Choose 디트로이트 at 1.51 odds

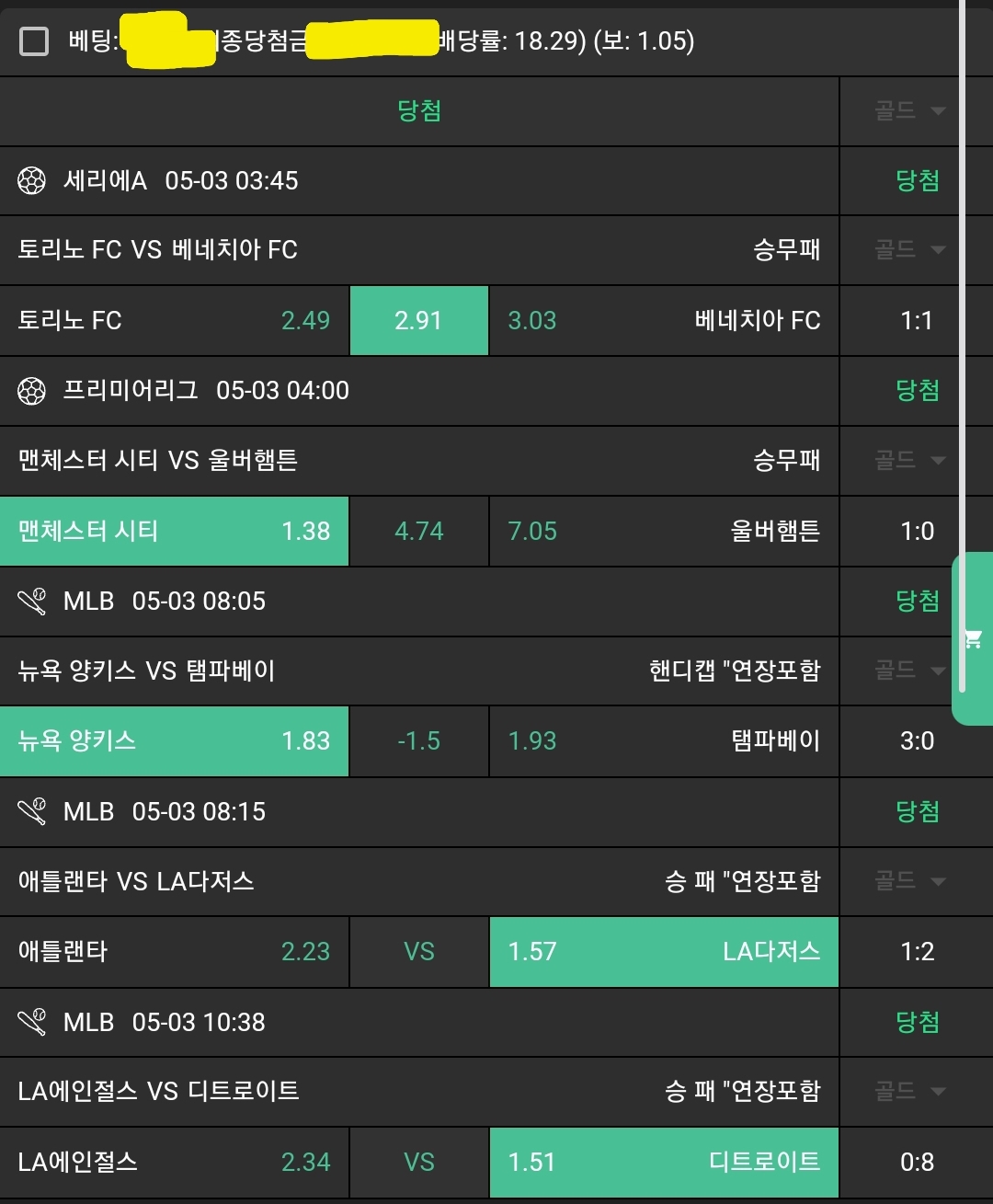click(x=664, y=1162)
